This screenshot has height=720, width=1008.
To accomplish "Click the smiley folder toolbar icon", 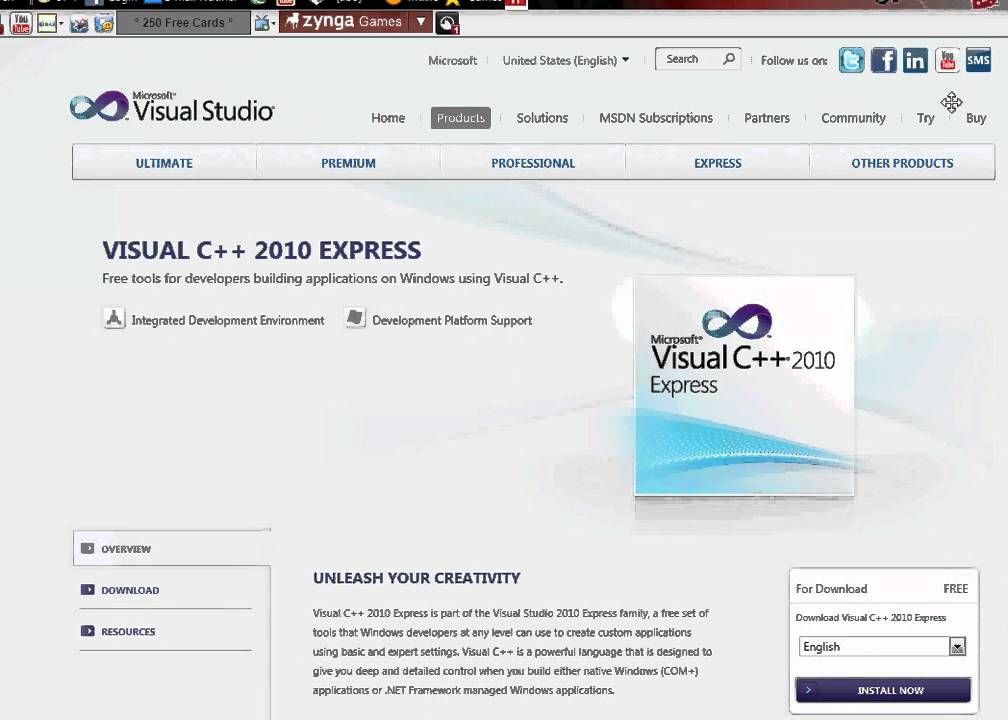I will (x=104, y=24).
